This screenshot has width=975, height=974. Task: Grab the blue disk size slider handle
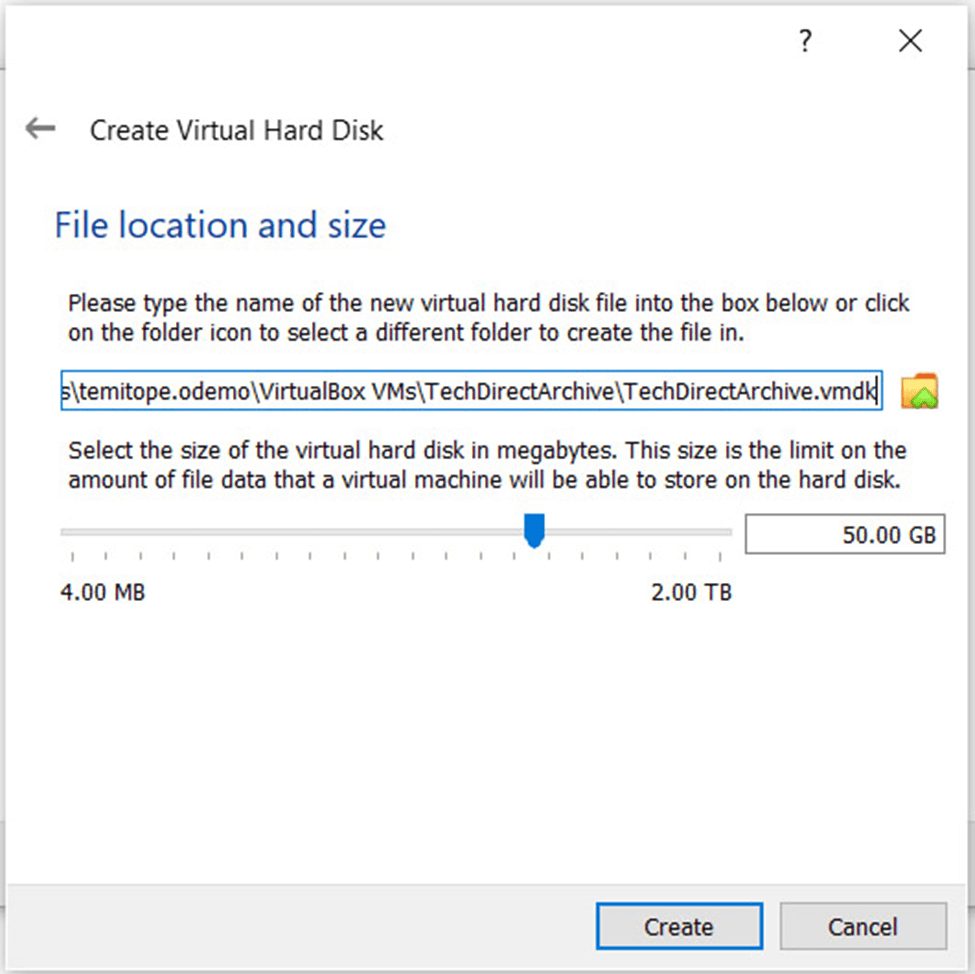(x=534, y=531)
